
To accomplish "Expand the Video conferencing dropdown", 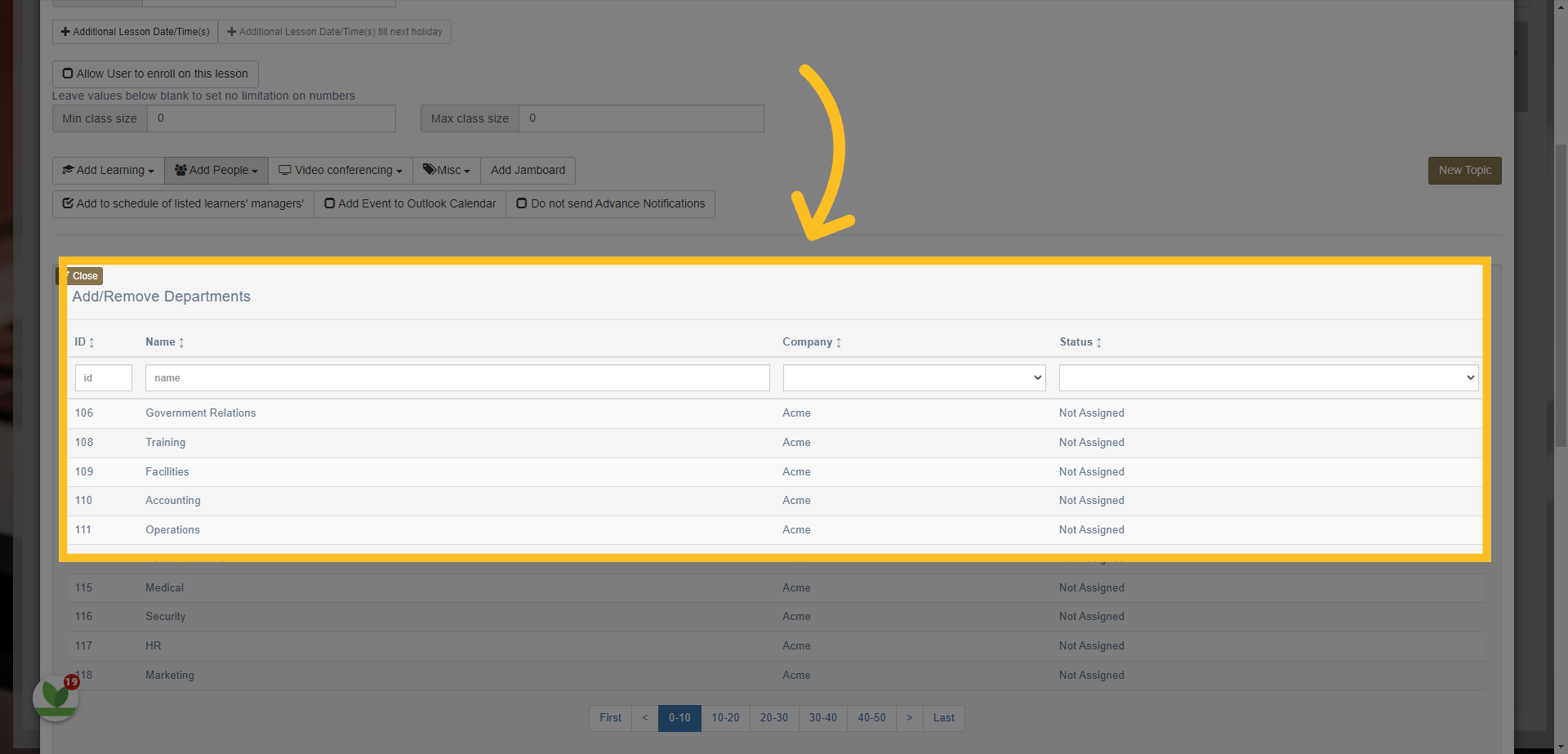I will 341,171.
